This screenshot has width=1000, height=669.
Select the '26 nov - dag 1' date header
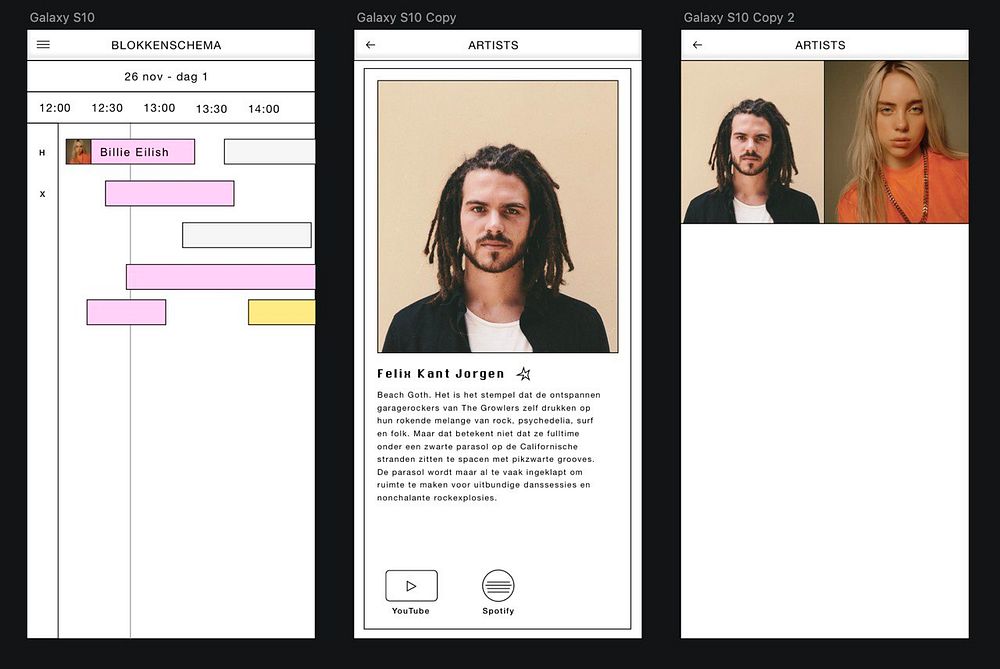click(x=166, y=77)
